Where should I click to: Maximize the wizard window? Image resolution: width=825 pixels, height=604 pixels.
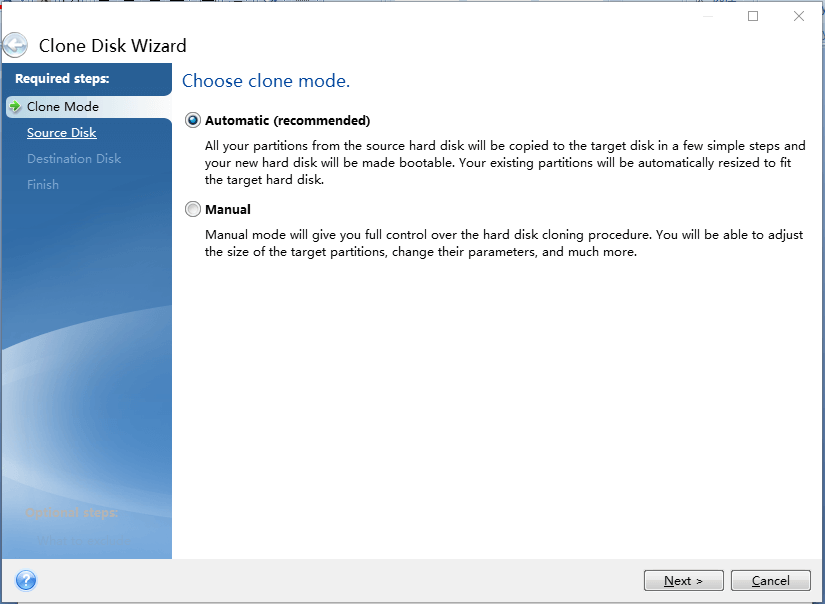[753, 16]
